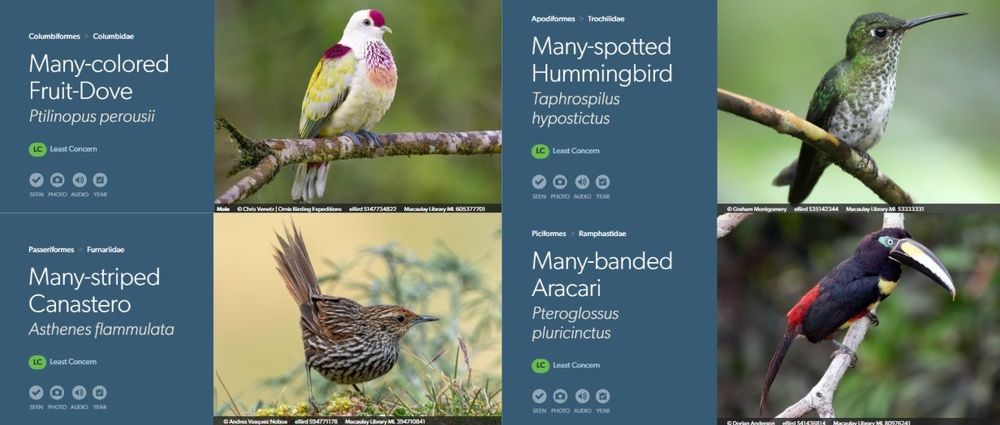1000x425 pixels.
Task: Open Many-banded Aracari species title
Action: (602, 274)
